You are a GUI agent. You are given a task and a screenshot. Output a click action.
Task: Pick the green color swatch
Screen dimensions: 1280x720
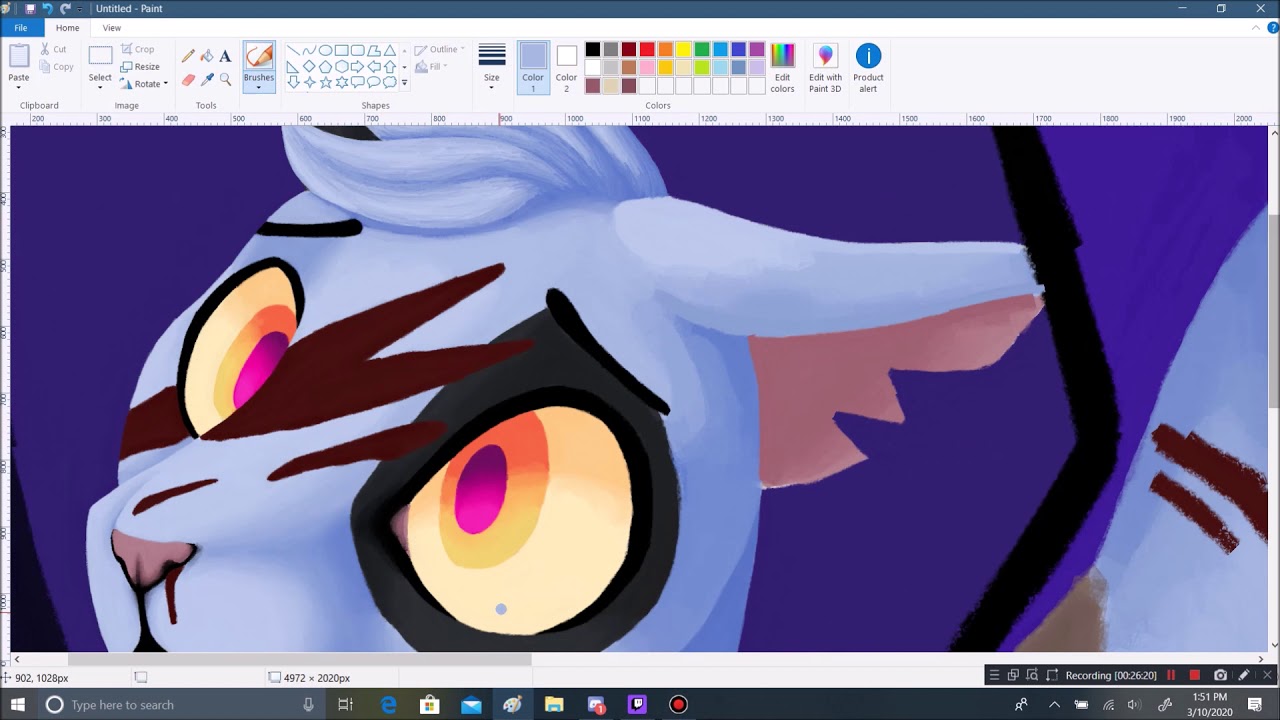tap(702, 50)
